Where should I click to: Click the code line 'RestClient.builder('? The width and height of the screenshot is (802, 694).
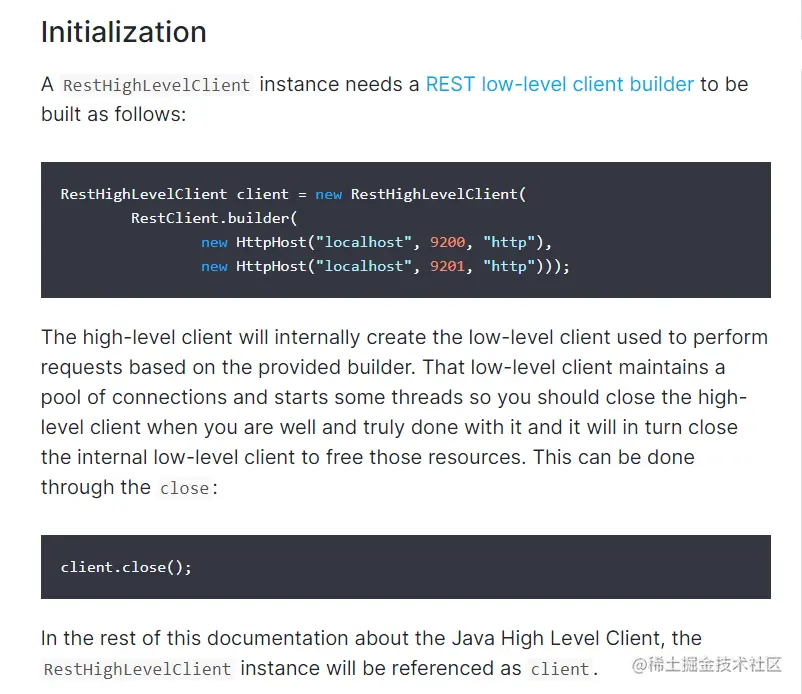coord(214,218)
